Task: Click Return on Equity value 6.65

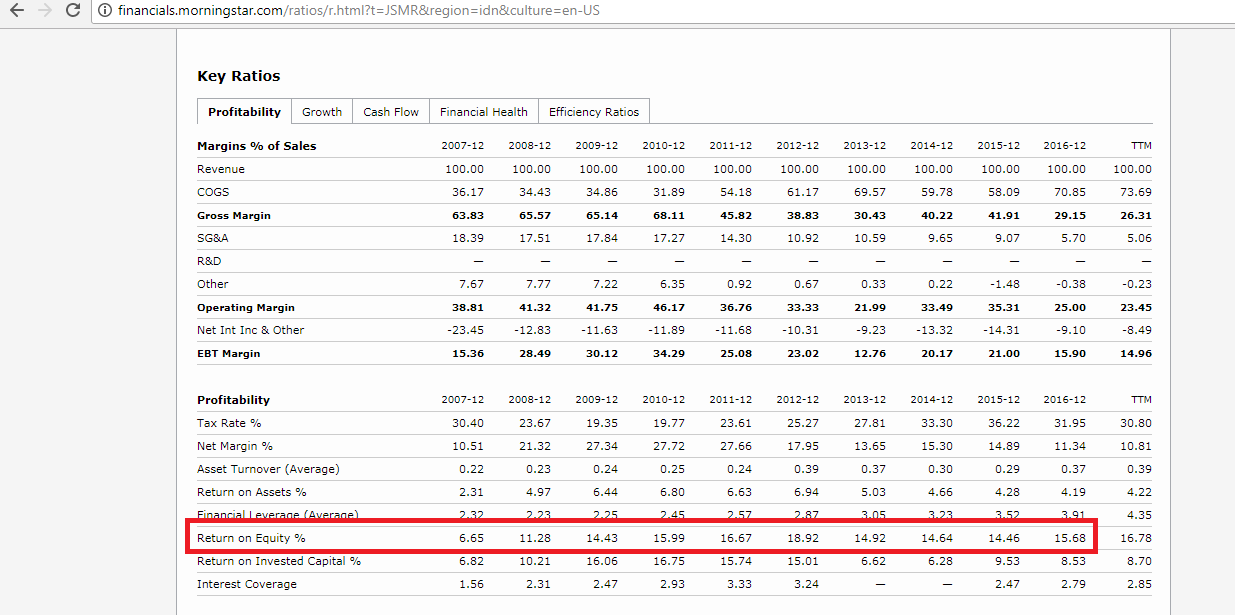Action: click(470, 538)
